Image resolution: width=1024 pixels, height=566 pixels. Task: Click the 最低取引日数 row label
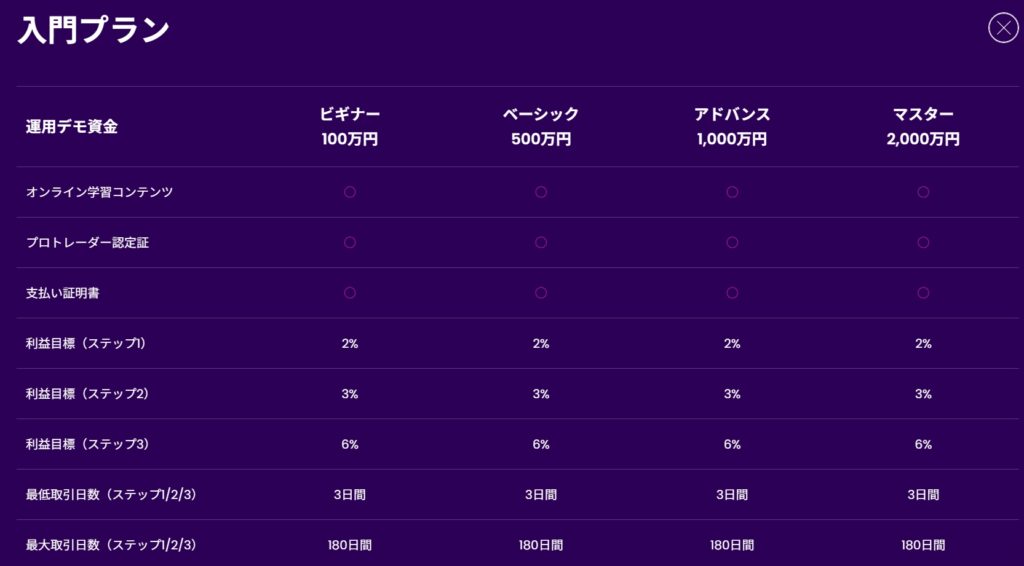coord(111,494)
